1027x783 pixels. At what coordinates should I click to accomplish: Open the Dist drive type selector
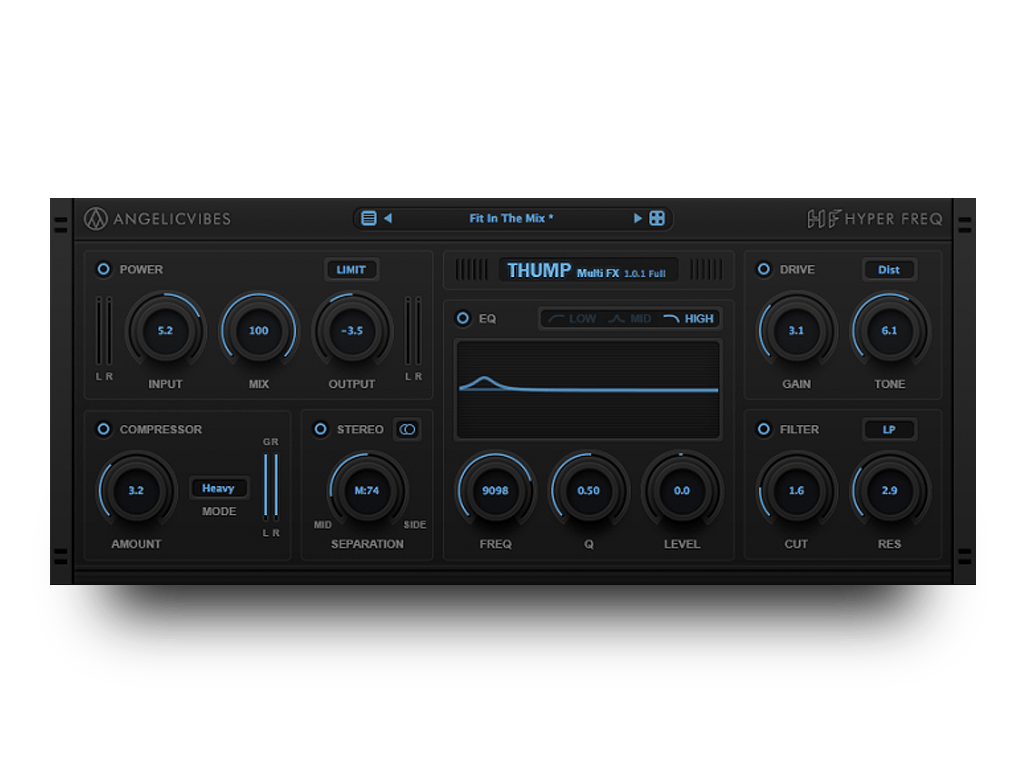[889, 269]
